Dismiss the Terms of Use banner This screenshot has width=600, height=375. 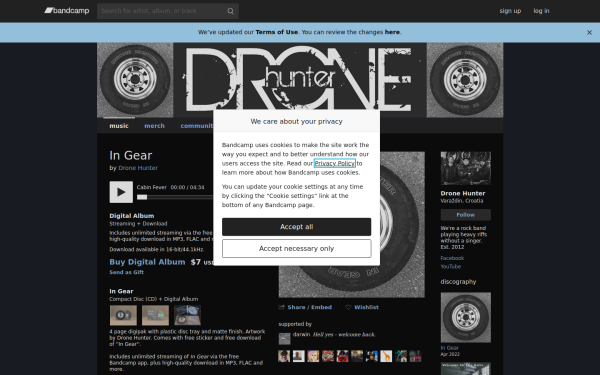[589, 33]
